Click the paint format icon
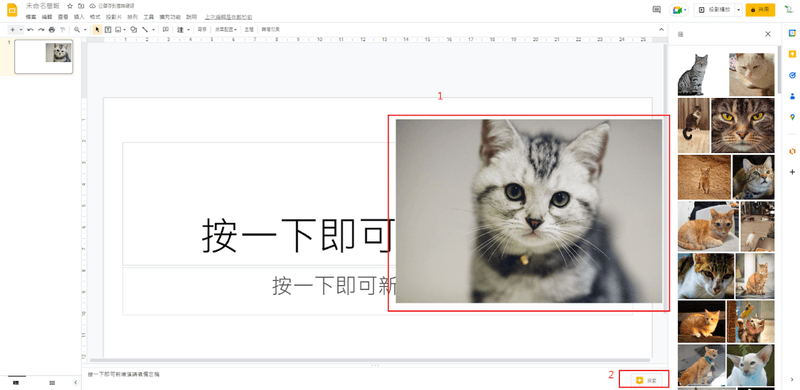This screenshot has height=390, width=800. pyautogui.click(x=62, y=30)
